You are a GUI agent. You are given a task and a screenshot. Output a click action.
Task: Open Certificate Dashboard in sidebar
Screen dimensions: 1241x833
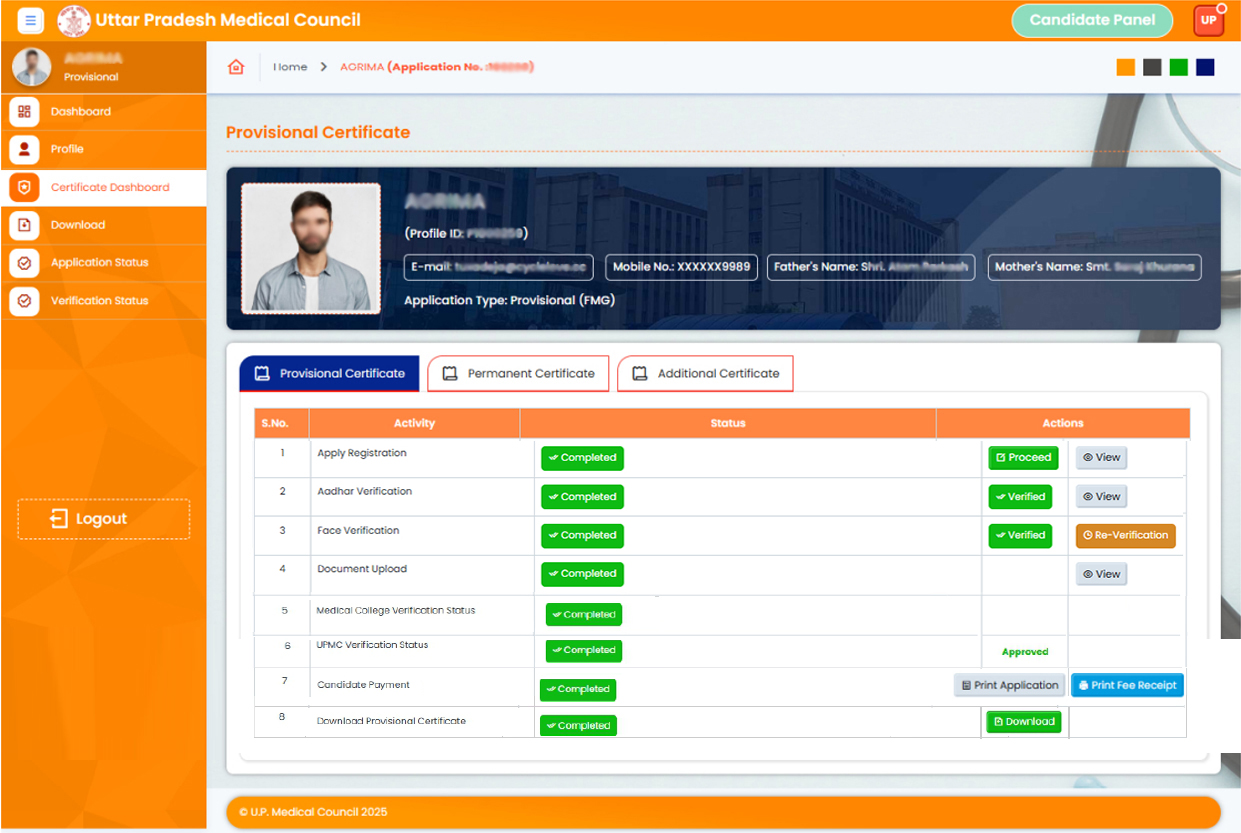point(110,187)
